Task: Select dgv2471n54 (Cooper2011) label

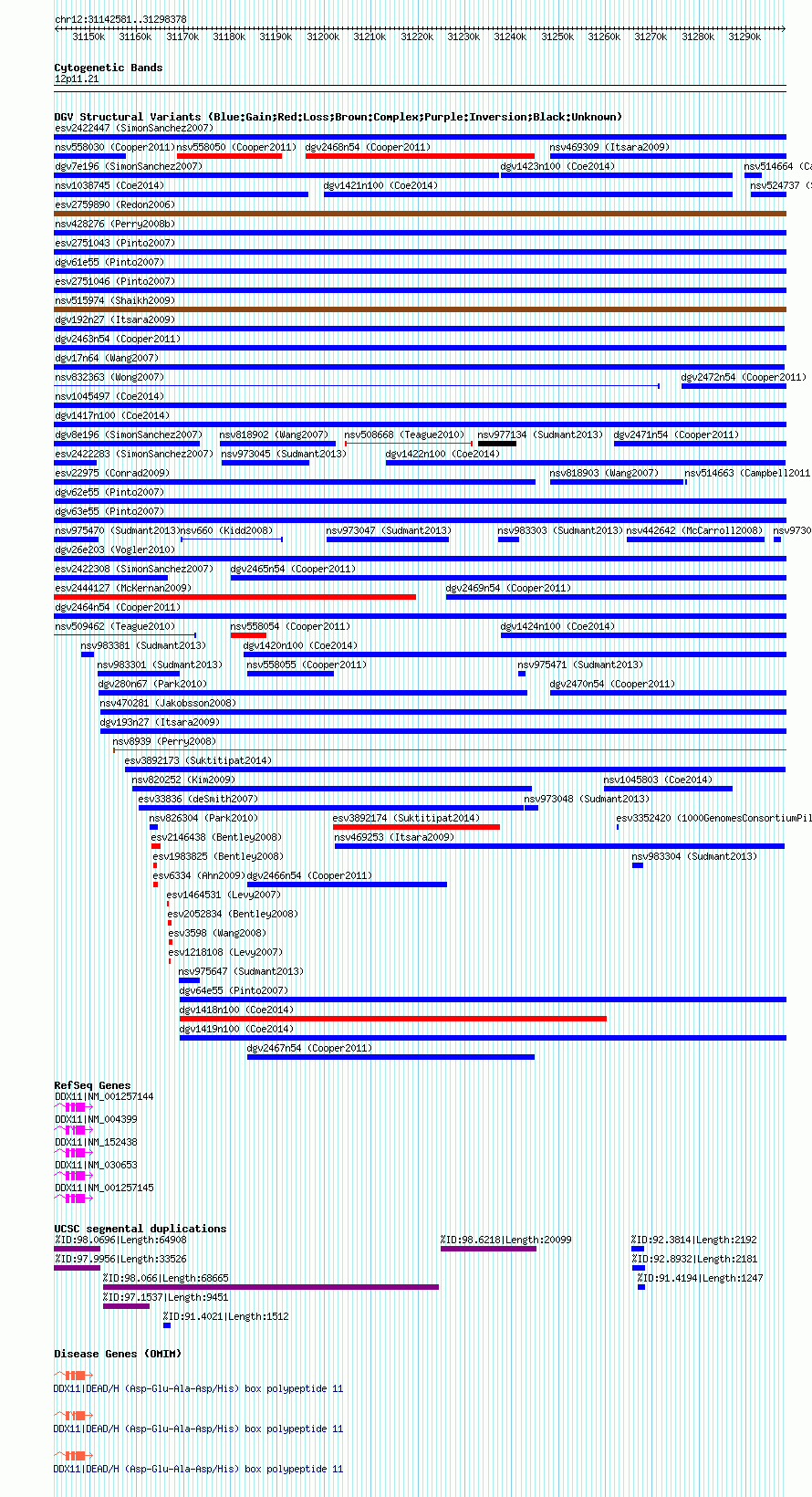Action: click(677, 434)
